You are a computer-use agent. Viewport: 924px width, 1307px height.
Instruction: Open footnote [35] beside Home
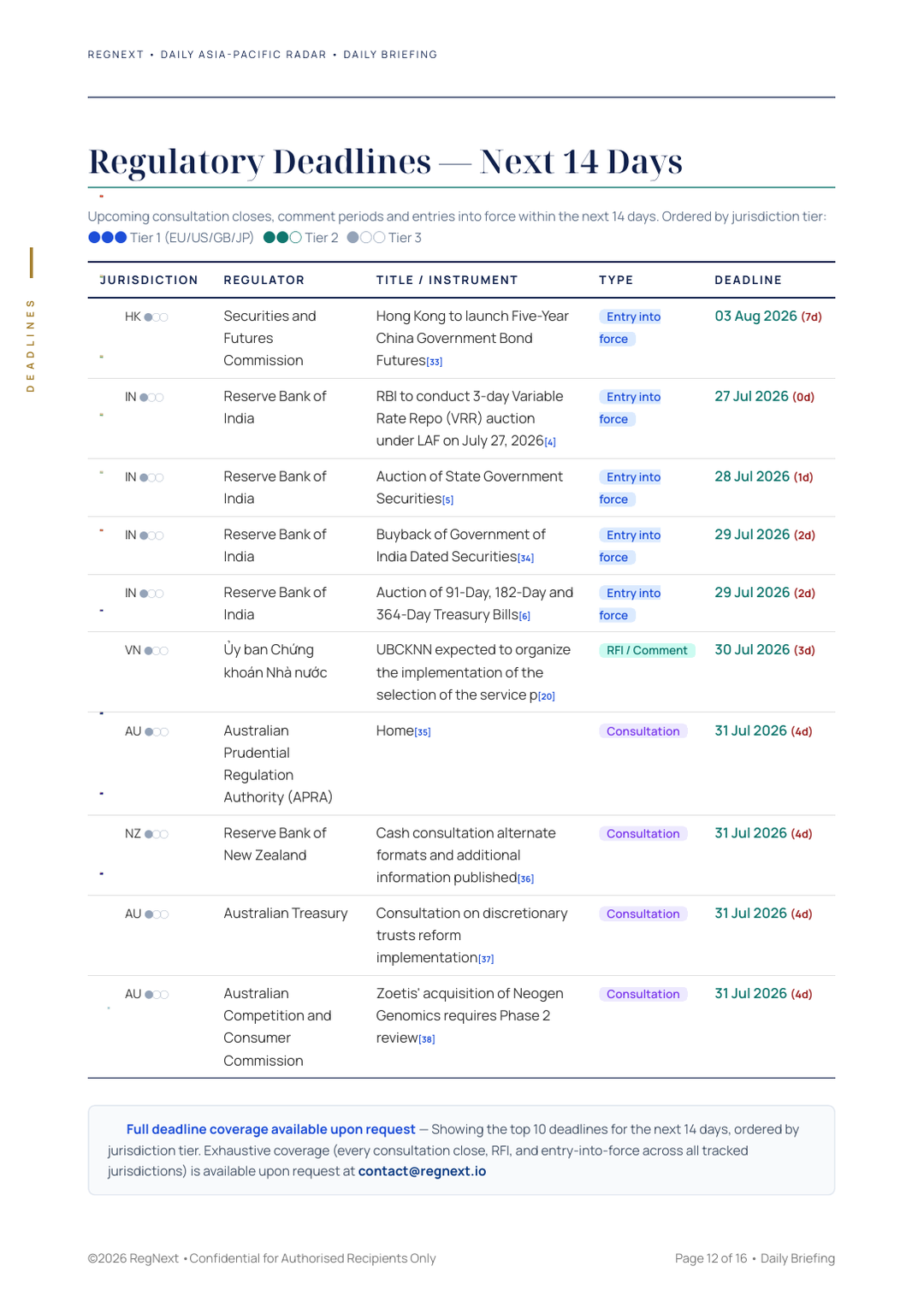pos(423,733)
